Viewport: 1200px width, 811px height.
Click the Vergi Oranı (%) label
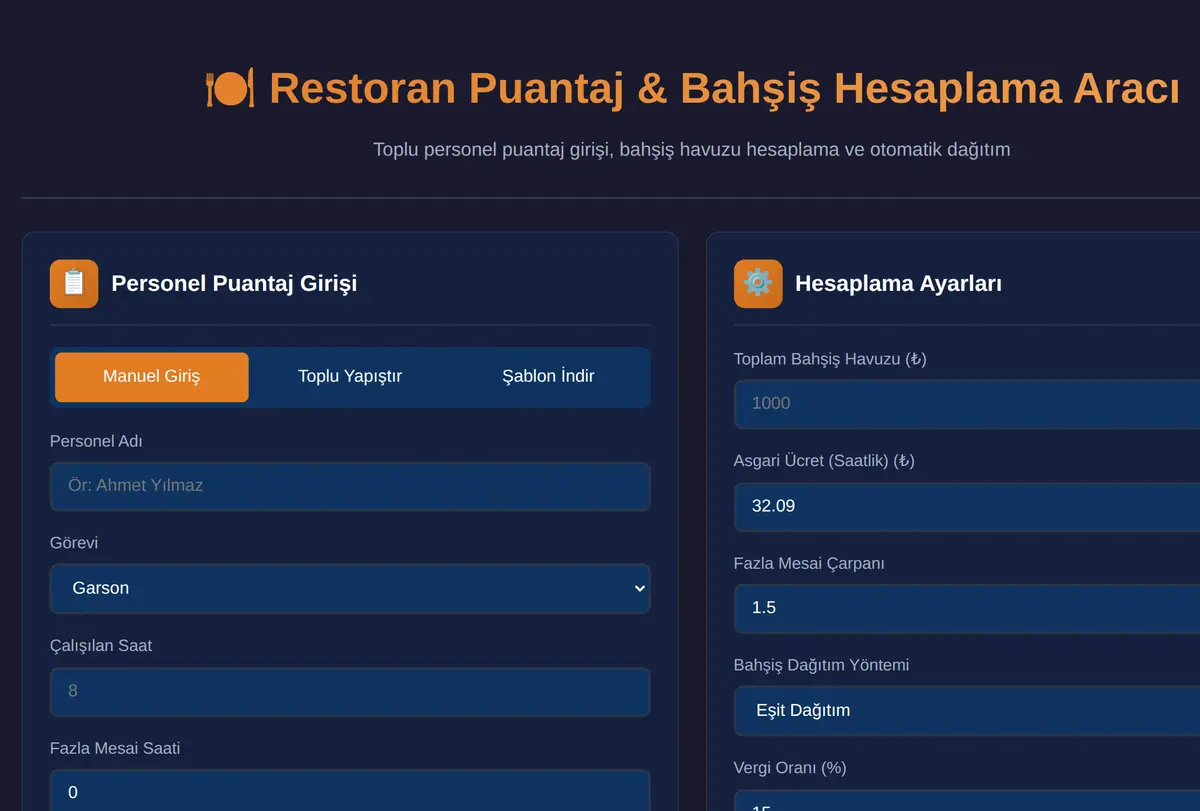[x=790, y=768]
